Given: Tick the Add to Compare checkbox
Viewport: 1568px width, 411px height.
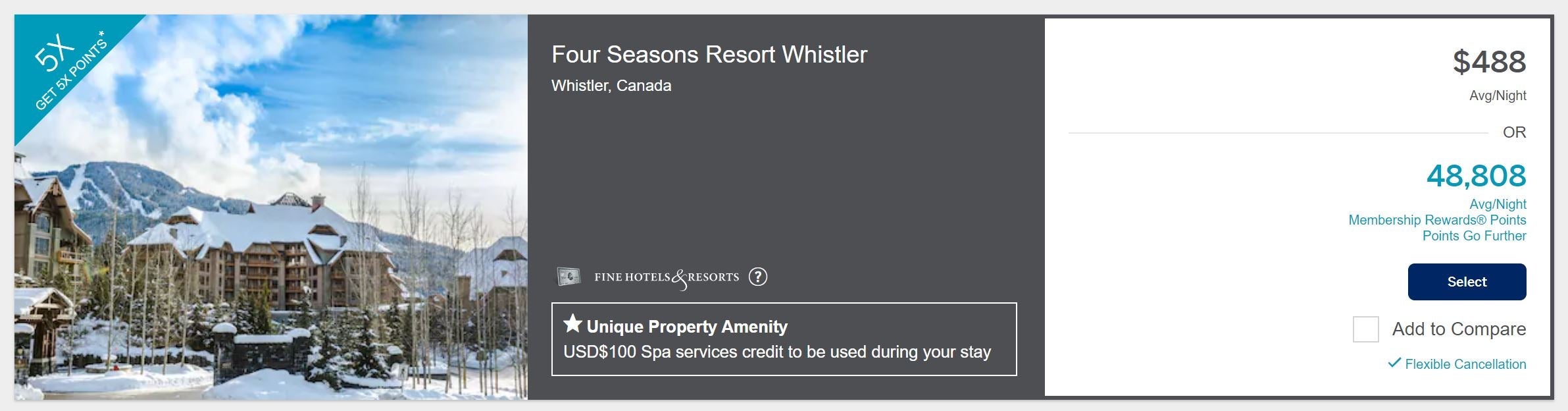Looking at the screenshot, I should (x=1365, y=329).
